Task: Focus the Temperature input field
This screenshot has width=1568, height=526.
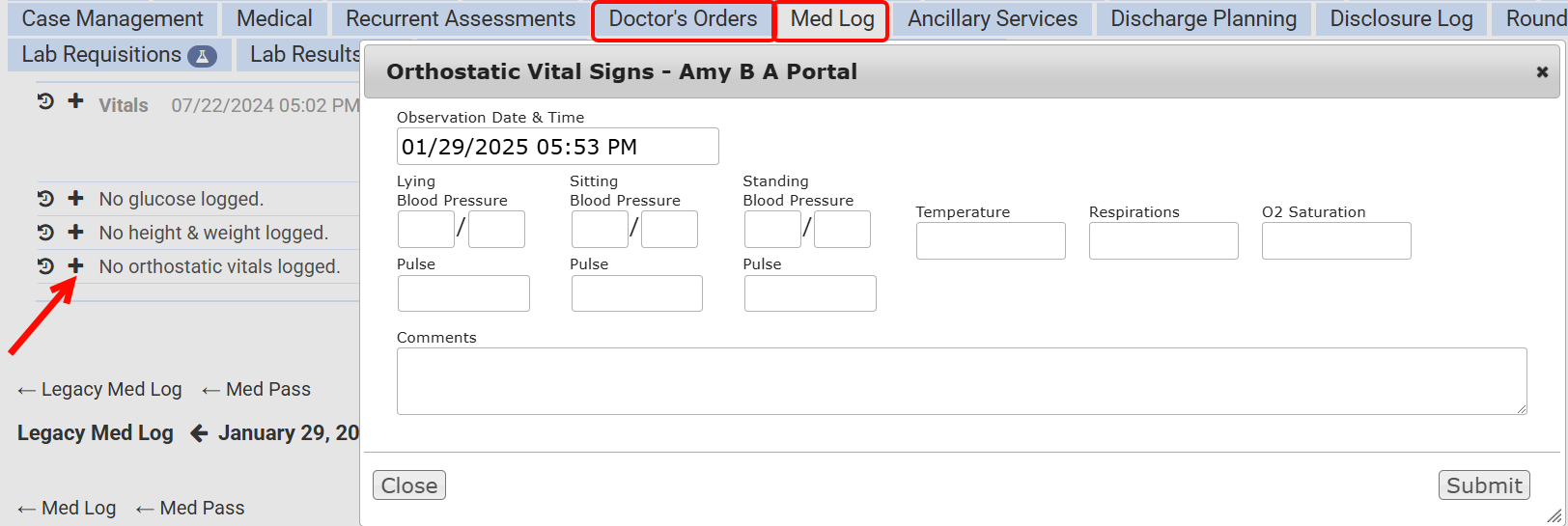Action: (x=990, y=241)
